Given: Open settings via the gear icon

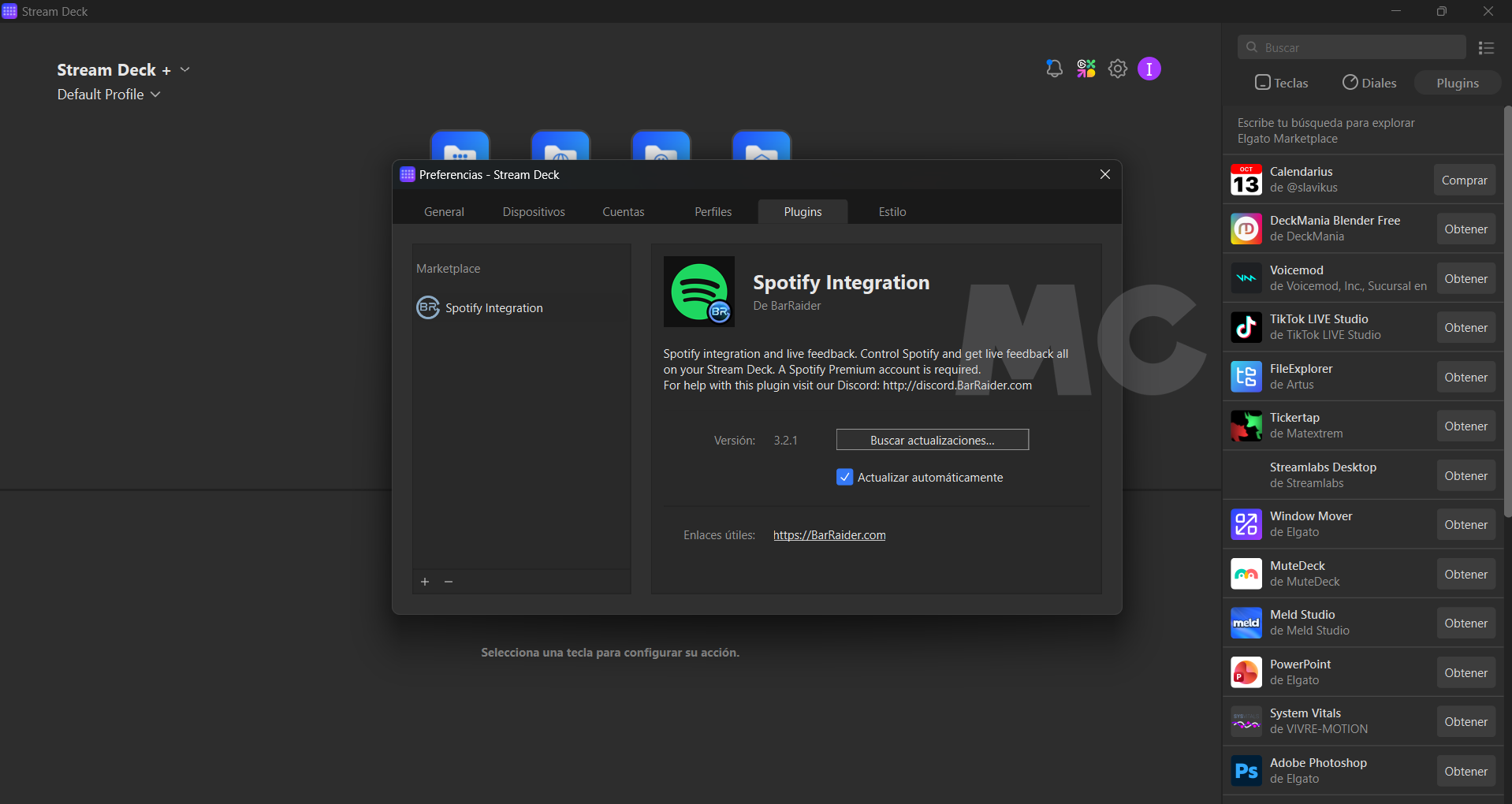Looking at the screenshot, I should click(1118, 69).
